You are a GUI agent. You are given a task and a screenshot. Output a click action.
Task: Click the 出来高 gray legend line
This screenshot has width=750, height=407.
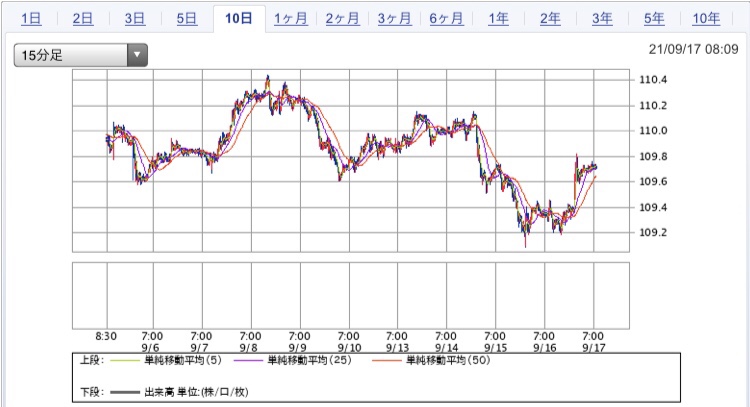[x=125, y=393]
